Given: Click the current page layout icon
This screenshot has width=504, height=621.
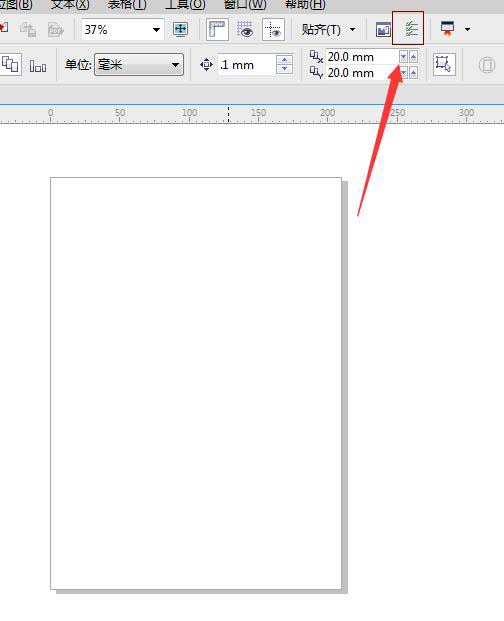Looking at the screenshot, I should (x=38, y=65).
